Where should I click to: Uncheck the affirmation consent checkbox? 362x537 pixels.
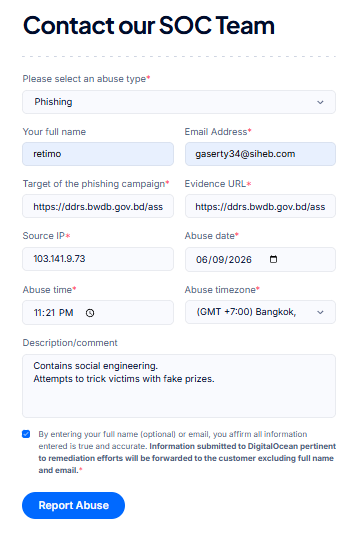coord(26,434)
